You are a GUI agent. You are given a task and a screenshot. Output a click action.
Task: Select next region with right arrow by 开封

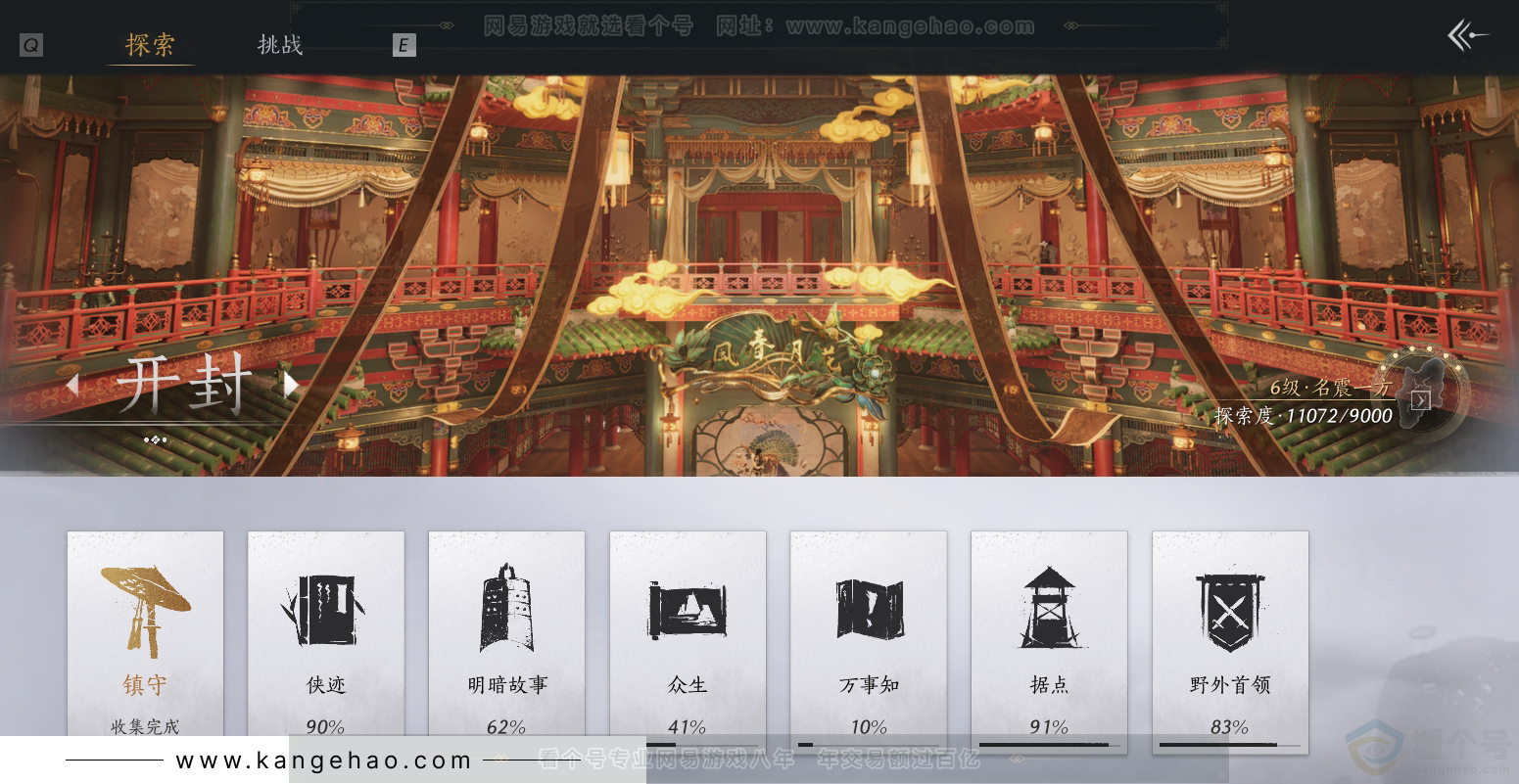click(291, 385)
